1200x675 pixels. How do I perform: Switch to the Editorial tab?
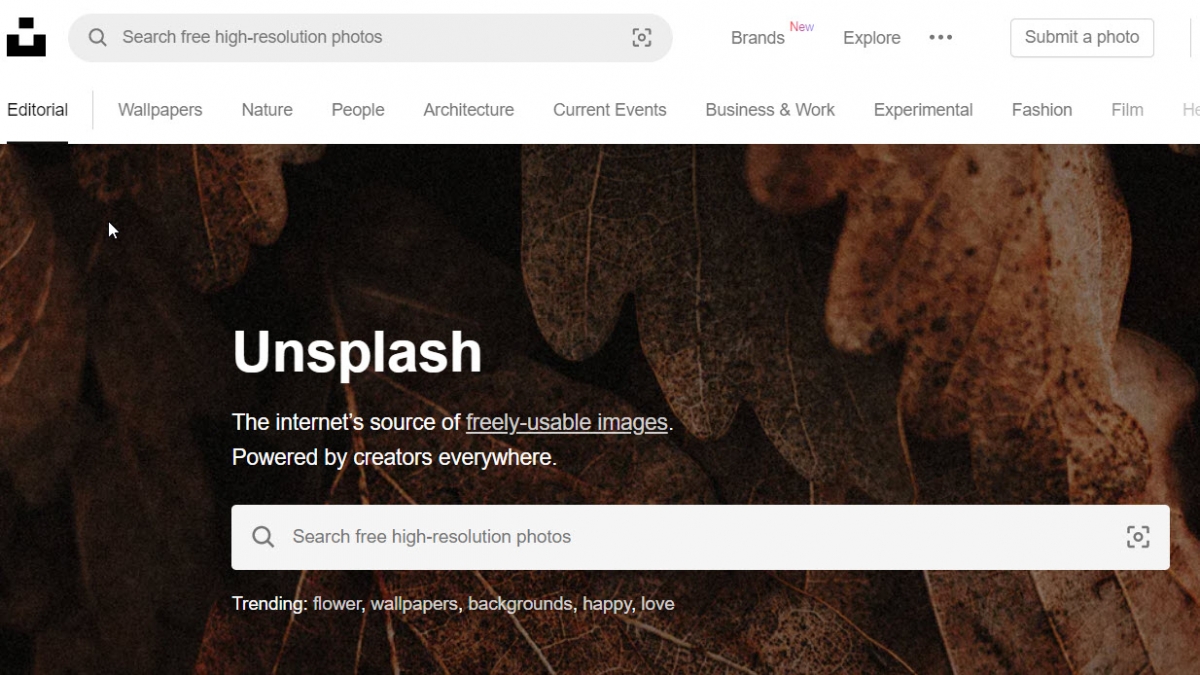pyautogui.click(x=37, y=110)
